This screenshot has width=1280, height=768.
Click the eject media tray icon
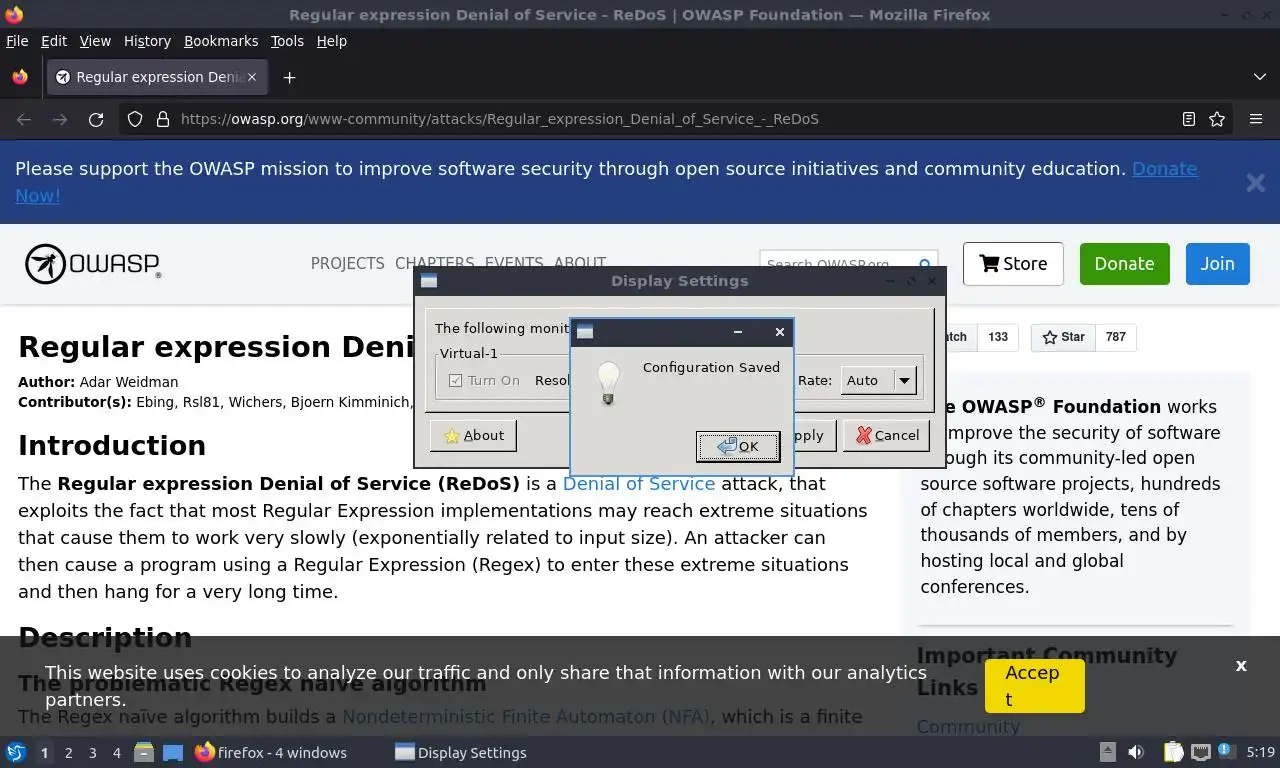1107,753
